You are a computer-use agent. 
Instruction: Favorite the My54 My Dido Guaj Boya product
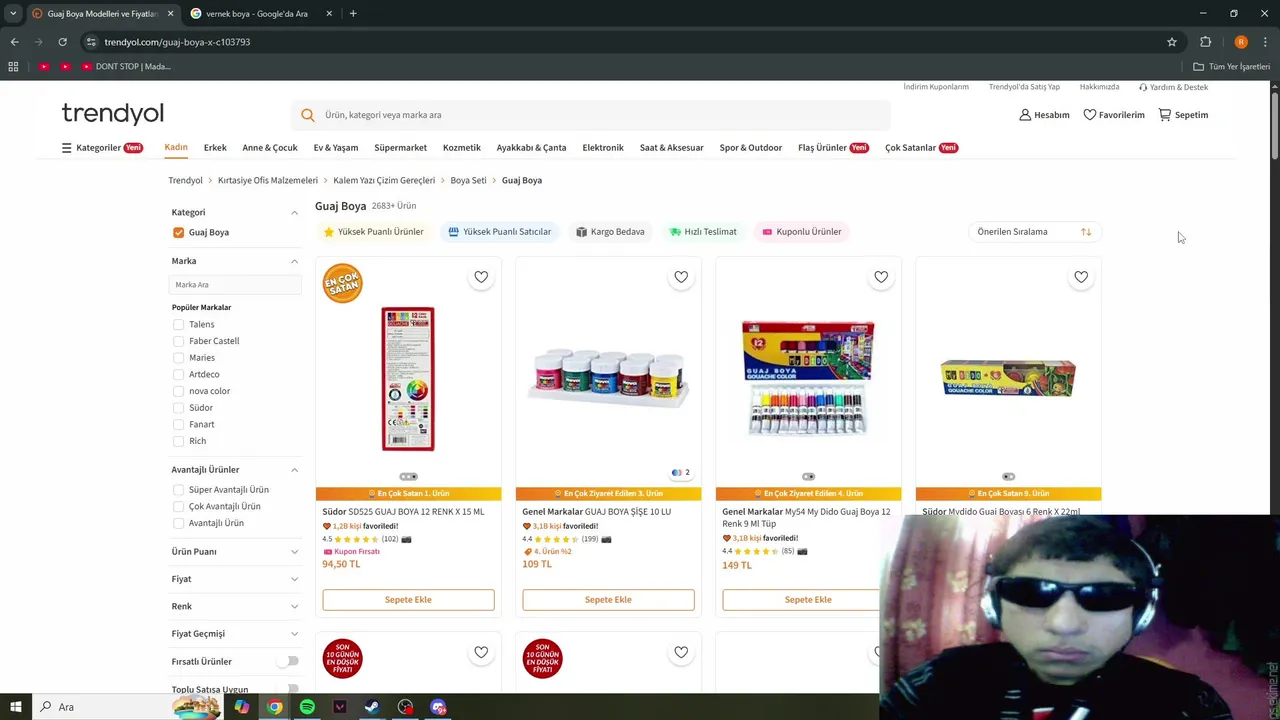pyautogui.click(x=881, y=277)
